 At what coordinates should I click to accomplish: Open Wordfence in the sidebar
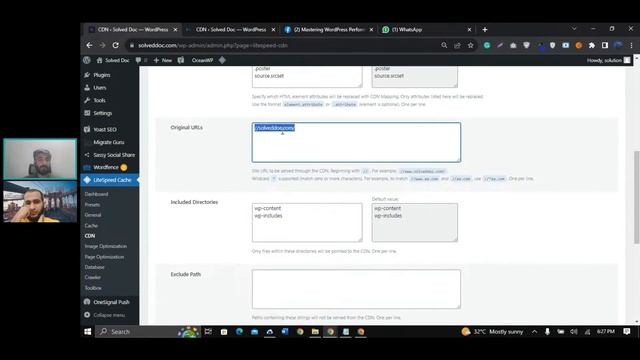(x=106, y=167)
